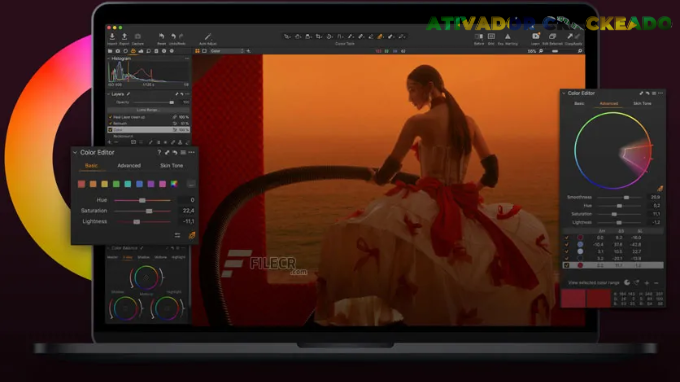
Task: Click the Before comparison icon
Action: [x=479, y=36]
